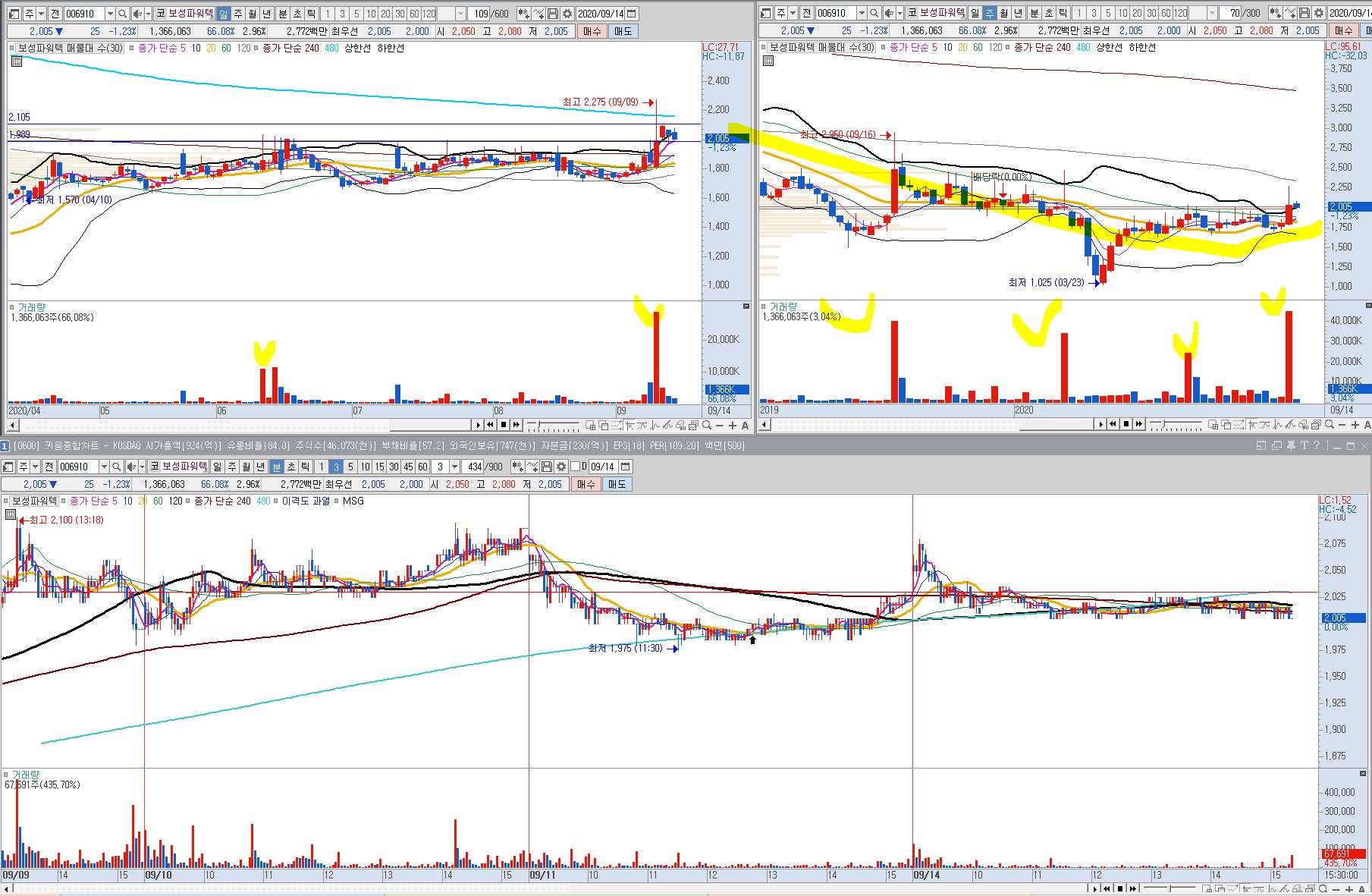Click grid table icon in daily chart corner

point(16,61)
